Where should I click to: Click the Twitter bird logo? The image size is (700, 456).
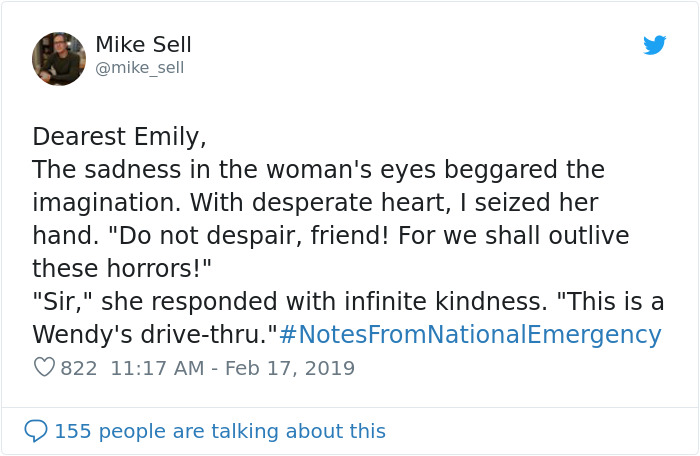click(x=654, y=45)
